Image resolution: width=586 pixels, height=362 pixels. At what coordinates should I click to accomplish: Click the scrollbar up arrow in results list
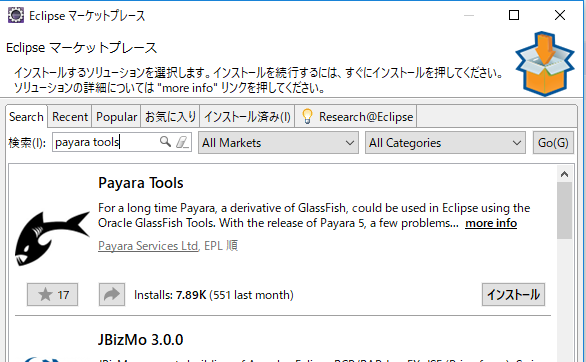pos(564,174)
